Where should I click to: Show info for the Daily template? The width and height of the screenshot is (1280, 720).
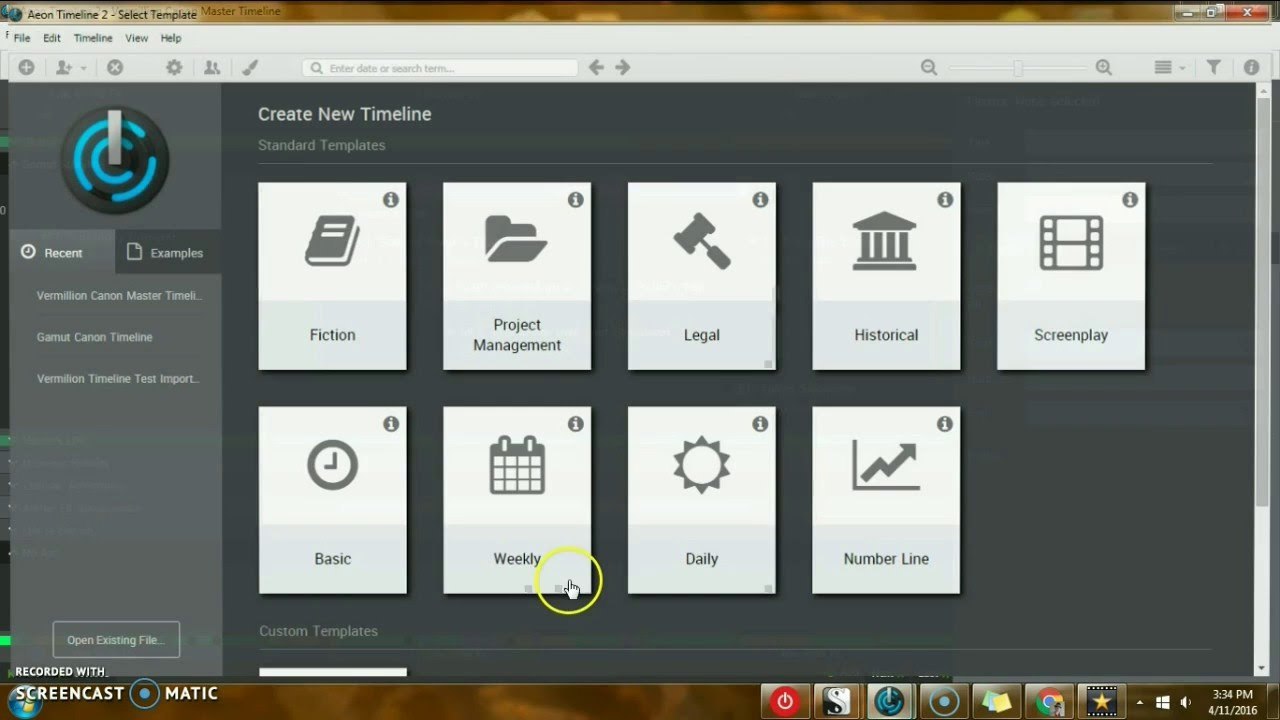(x=760, y=424)
